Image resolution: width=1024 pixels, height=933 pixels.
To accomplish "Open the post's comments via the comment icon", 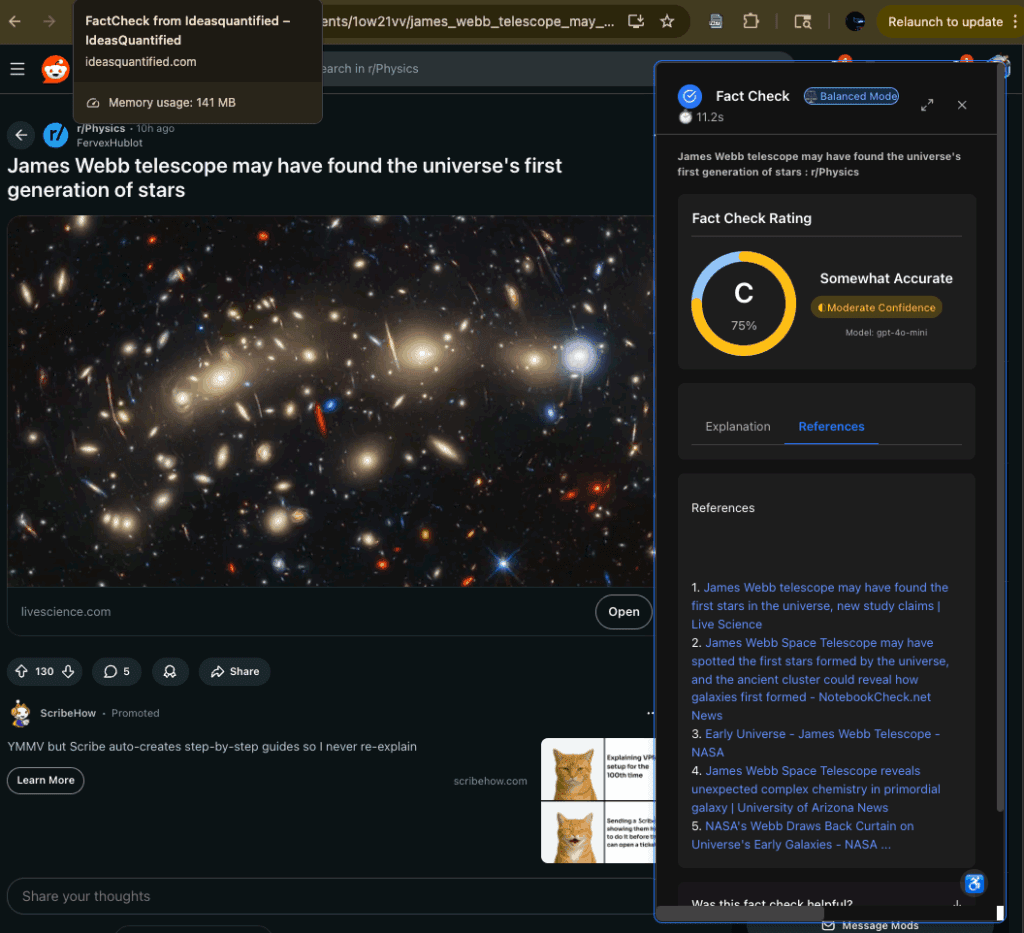I will coord(117,671).
